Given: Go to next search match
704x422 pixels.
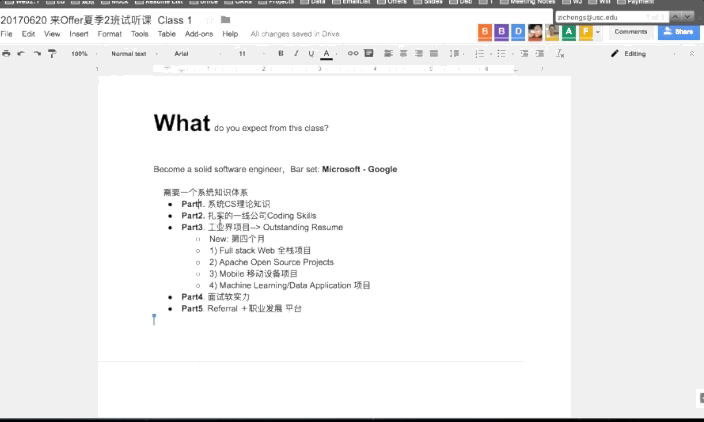Looking at the screenshot, I should pos(687,17).
